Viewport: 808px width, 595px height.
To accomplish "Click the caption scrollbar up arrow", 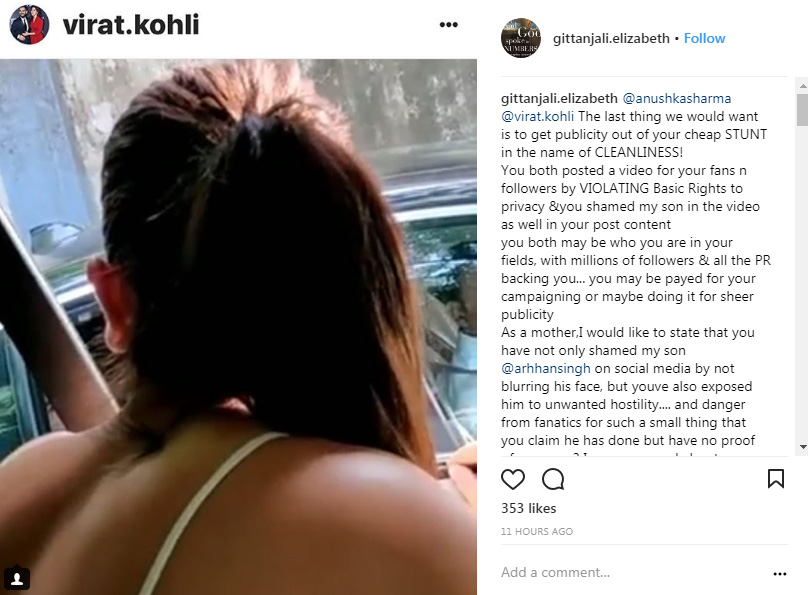I will pyautogui.click(x=802, y=84).
